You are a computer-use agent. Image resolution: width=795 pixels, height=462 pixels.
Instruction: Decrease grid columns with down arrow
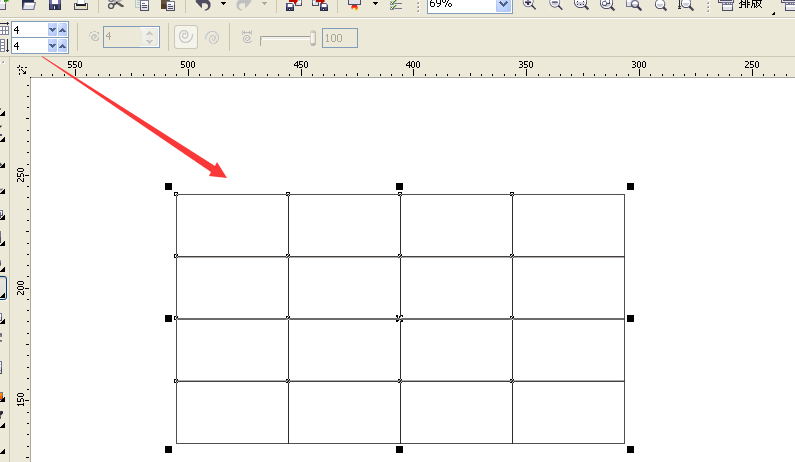(52, 30)
